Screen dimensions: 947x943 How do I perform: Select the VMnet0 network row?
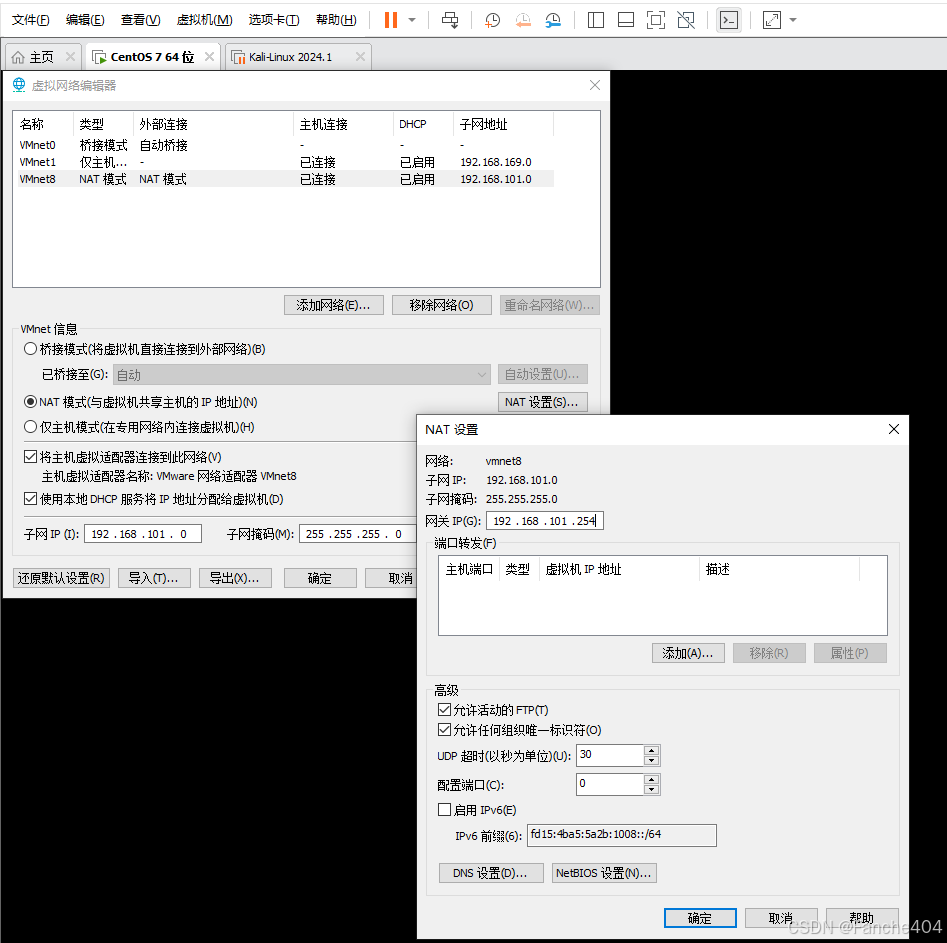(286, 145)
